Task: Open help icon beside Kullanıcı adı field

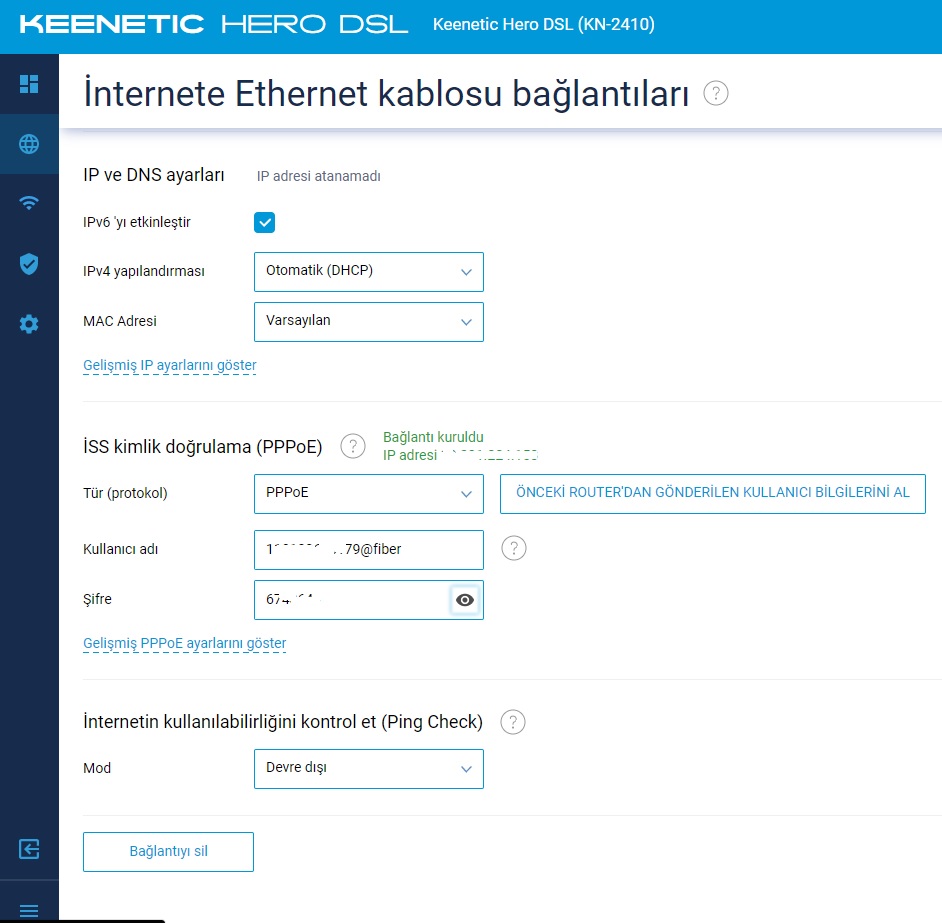Action: [x=514, y=548]
